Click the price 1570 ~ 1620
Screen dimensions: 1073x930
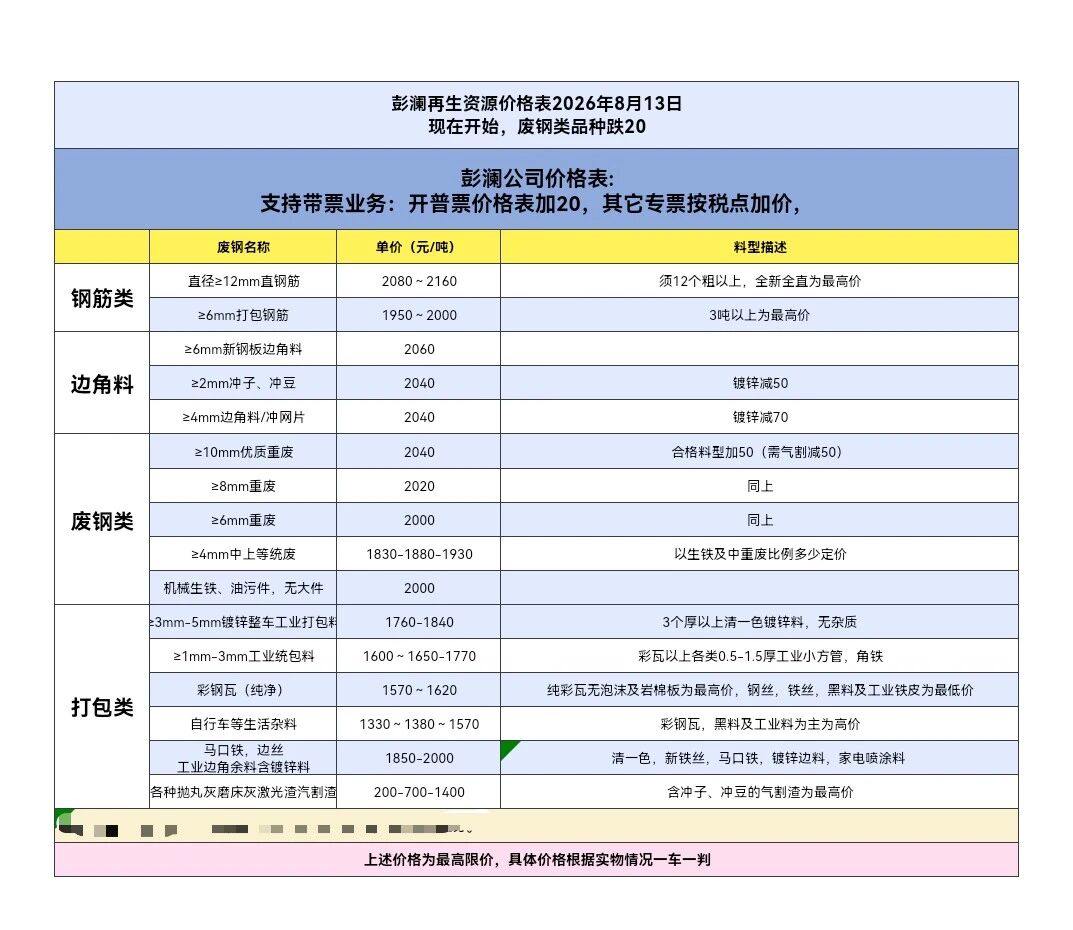click(418, 690)
